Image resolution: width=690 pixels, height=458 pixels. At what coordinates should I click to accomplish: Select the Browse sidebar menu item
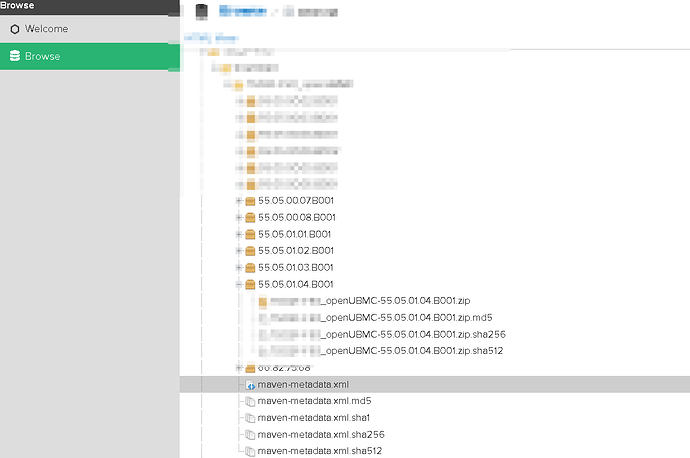(x=42, y=56)
